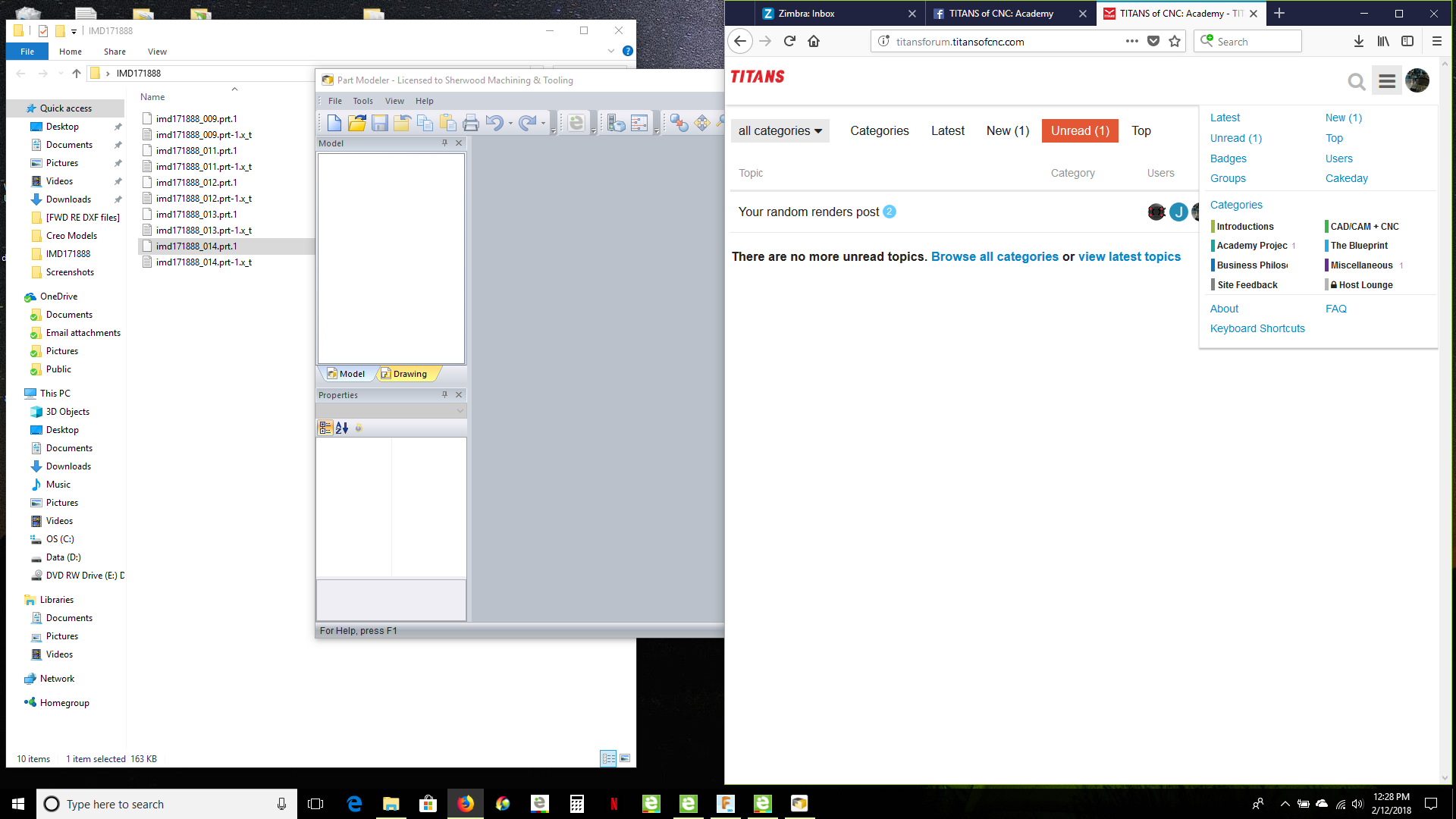Image resolution: width=1456 pixels, height=819 pixels.
Task: Open Screenshots folder in Quick access
Action: click(x=70, y=272)
